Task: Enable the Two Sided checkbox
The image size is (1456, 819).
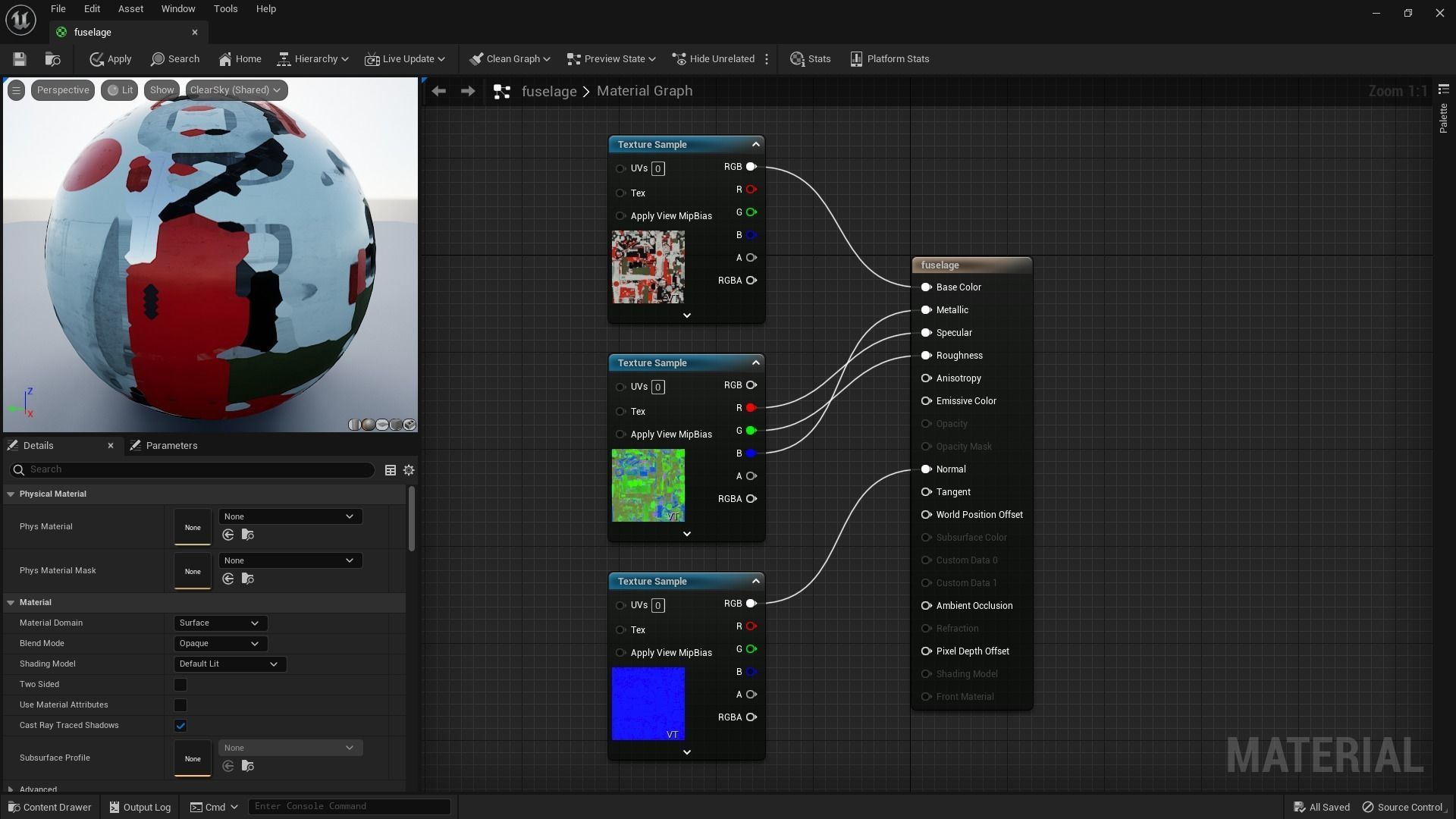Action: tap(180, 685)
